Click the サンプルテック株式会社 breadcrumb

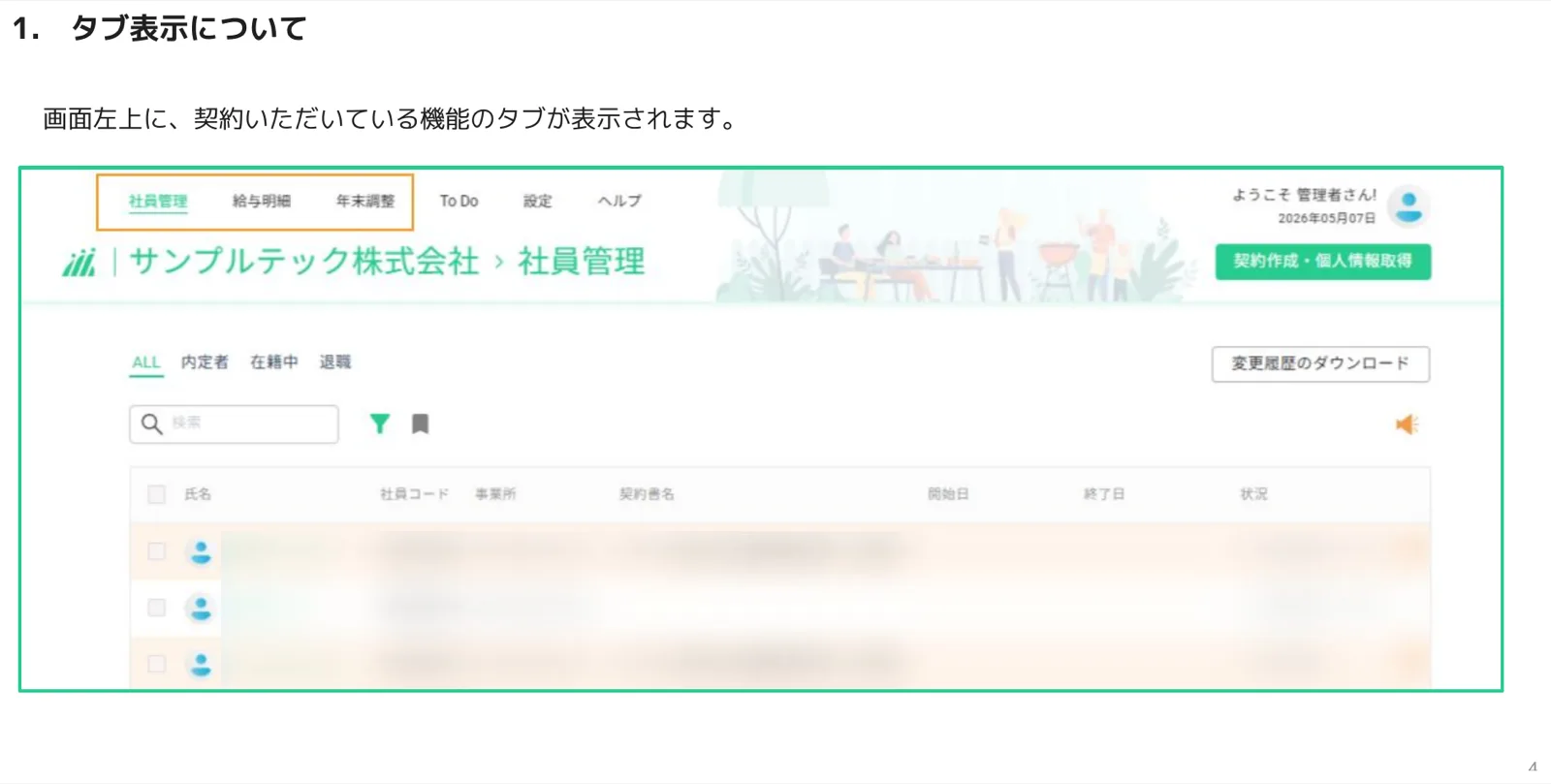(x=304, y=261)
